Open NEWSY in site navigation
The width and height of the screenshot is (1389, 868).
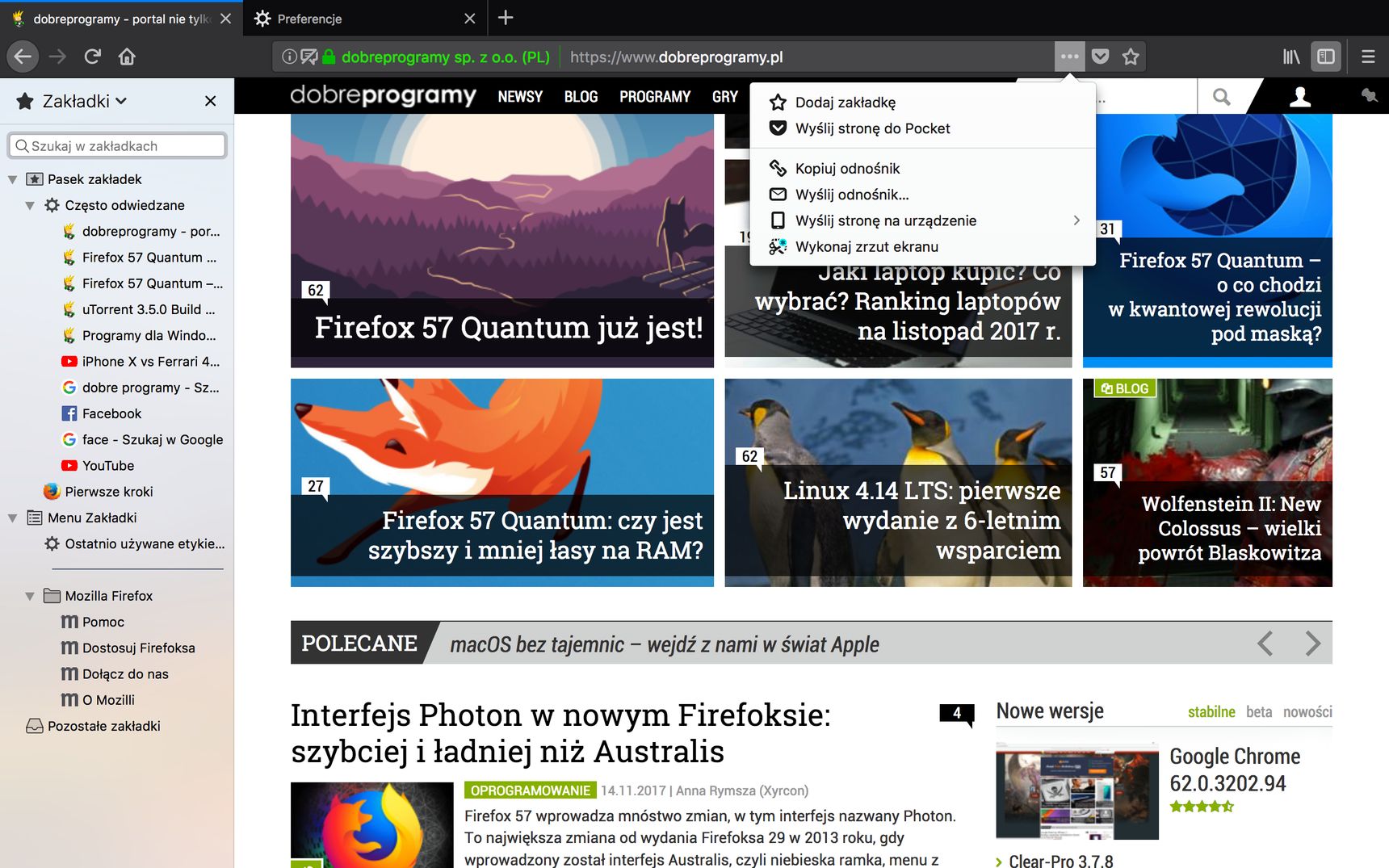click(520, 97)
